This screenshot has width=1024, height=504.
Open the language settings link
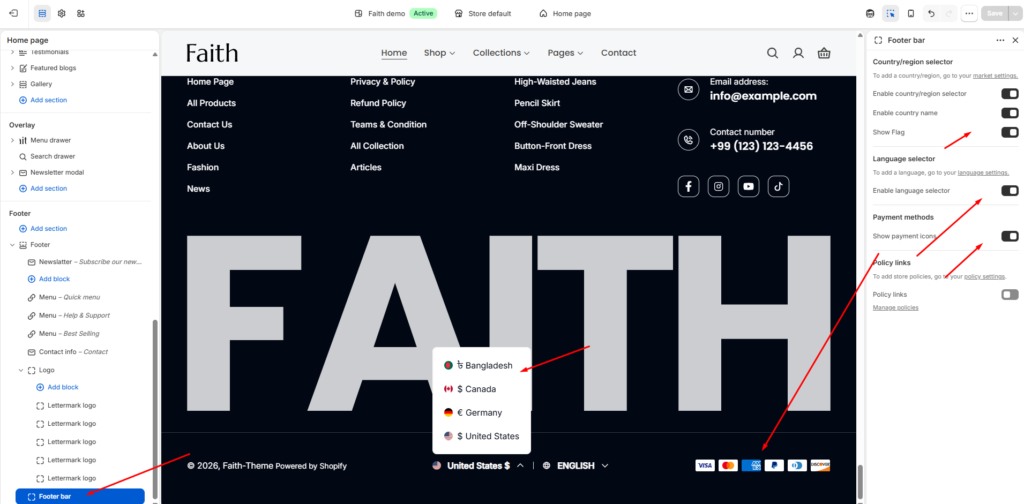tap(983, 173)
